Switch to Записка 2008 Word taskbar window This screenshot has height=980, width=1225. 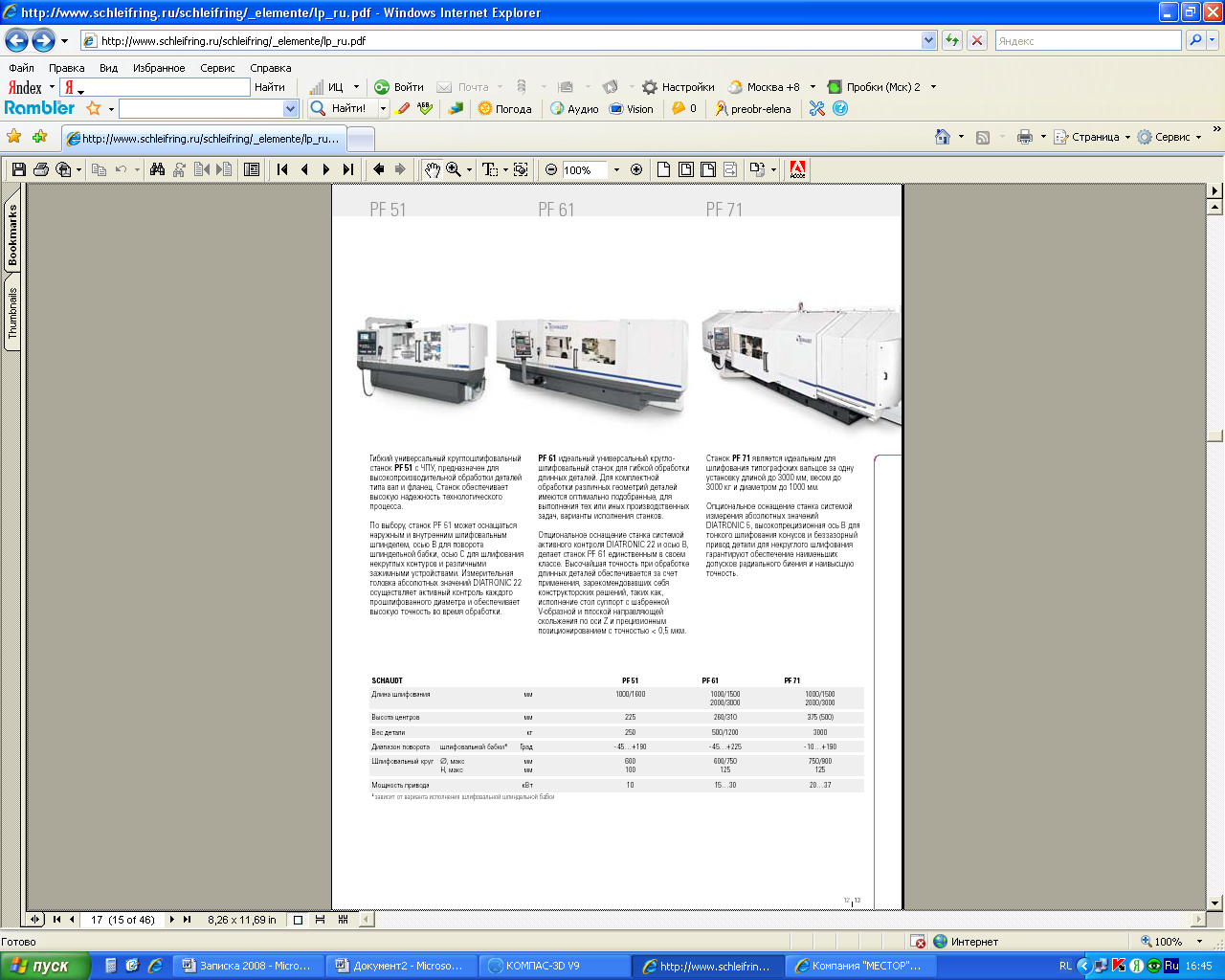pos(248,966)
